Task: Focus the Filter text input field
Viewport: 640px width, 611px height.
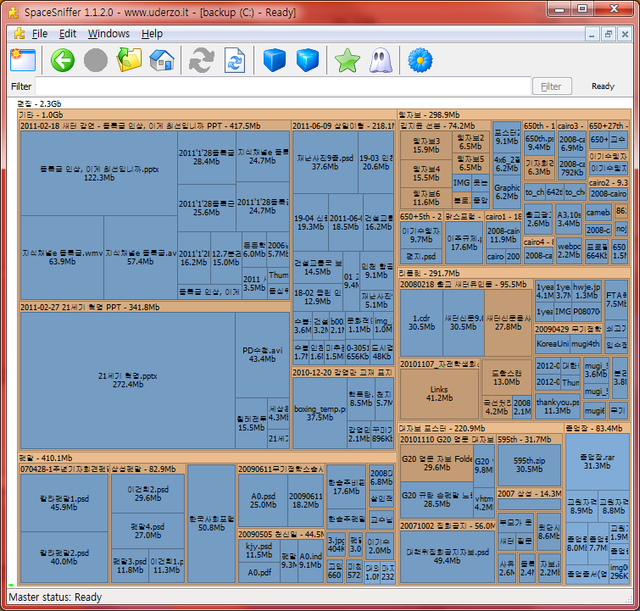Action: point(283,86)
